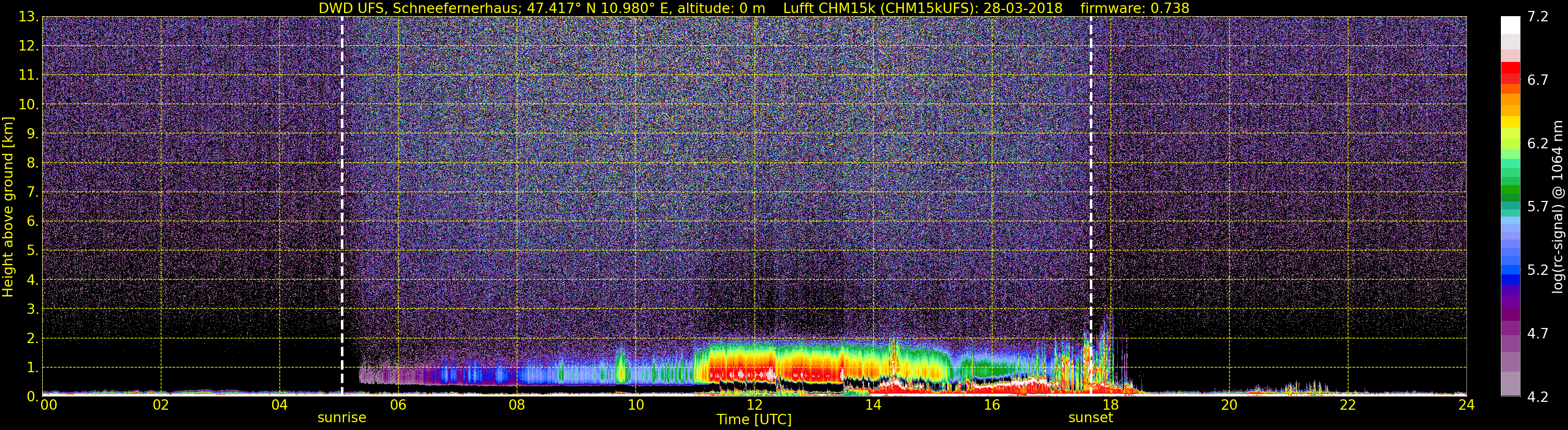Click the time axis tick label "06"
1568x430 pixels.
tap(398, 405)
